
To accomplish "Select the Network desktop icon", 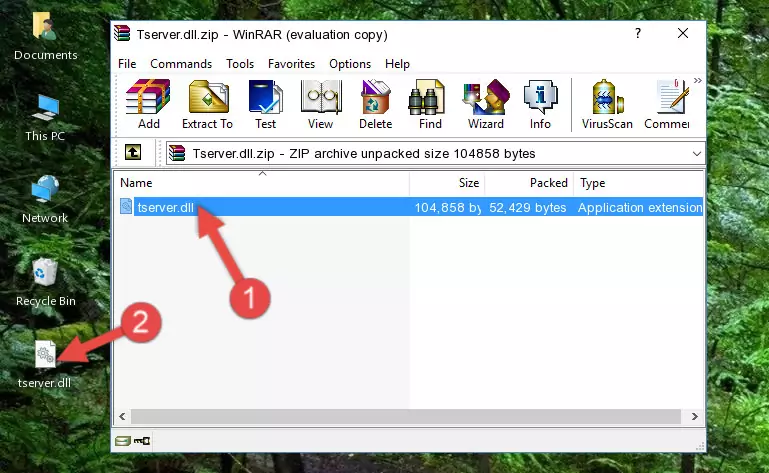I will point(45,199).
